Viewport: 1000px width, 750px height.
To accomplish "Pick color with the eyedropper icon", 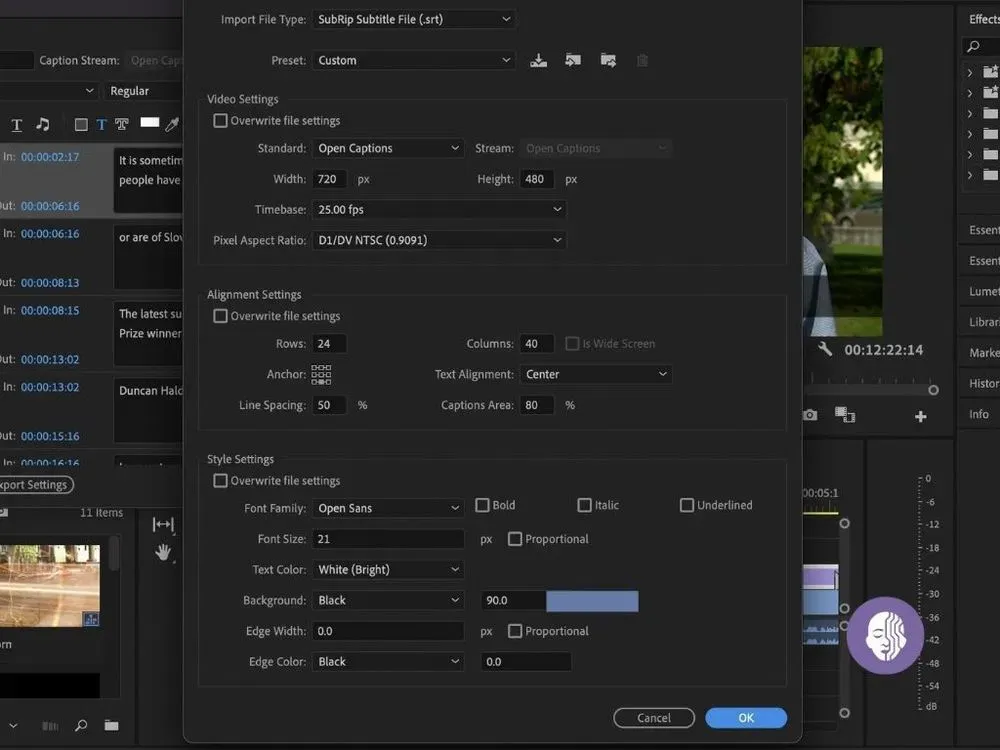I will click(x=172, y=124).
